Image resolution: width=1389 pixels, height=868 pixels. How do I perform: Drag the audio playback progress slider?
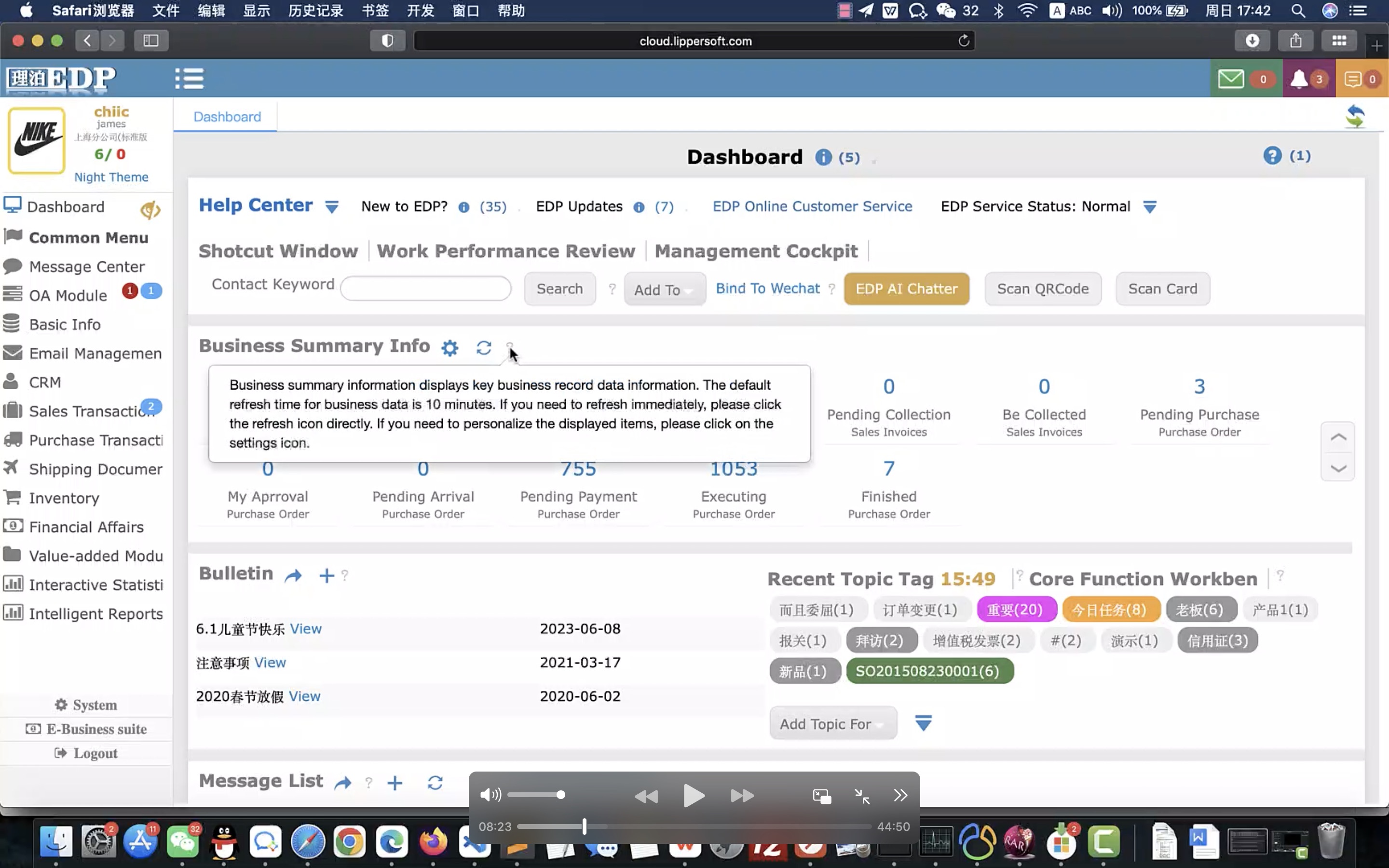pyautogui.click(x=583, y=826)
